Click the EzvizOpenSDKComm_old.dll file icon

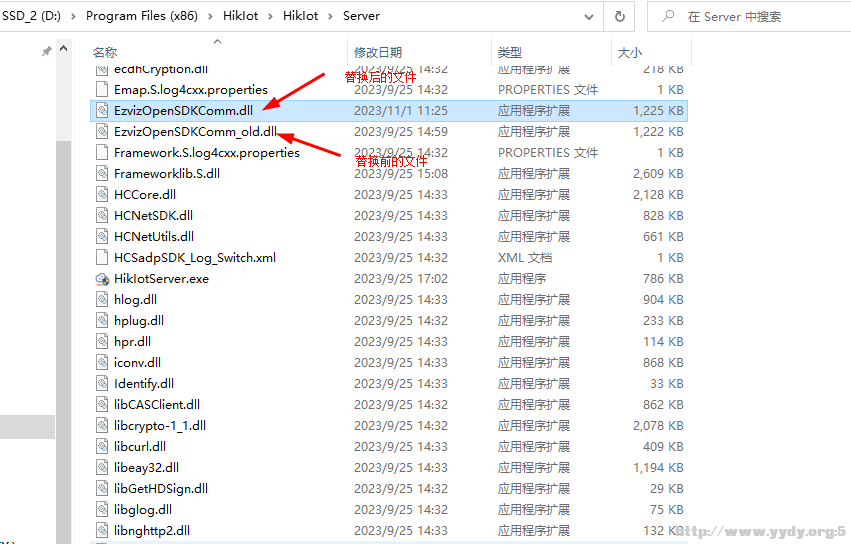[x=101, y=131]
